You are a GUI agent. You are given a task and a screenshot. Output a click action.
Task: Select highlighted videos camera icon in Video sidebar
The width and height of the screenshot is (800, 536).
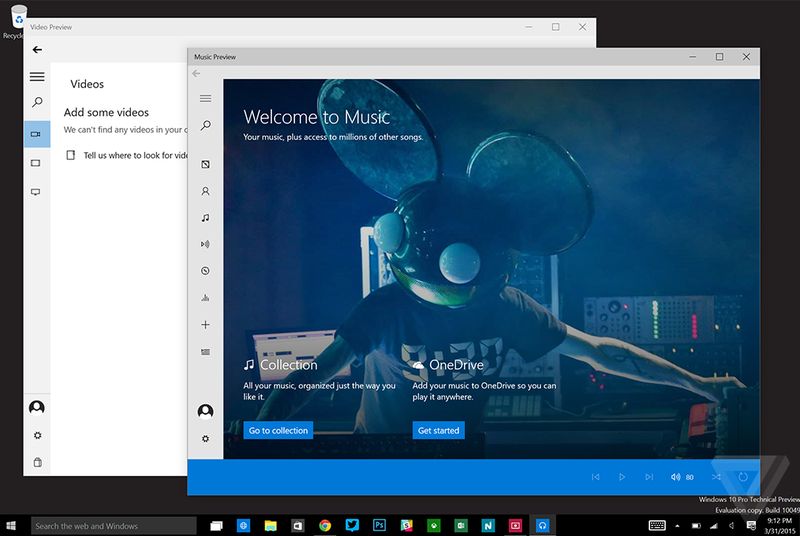37,134
